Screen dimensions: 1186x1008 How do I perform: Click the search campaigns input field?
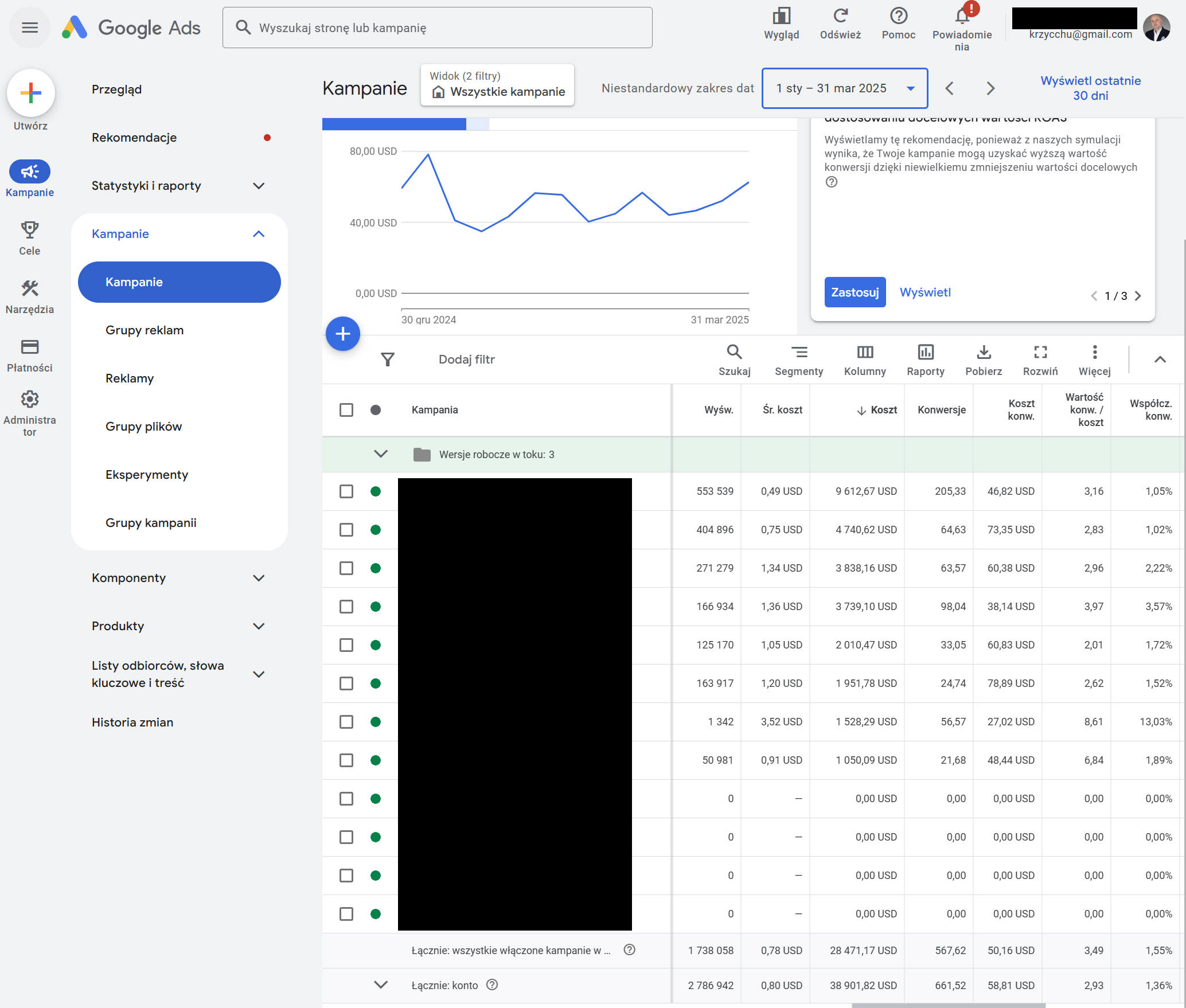pyautogui.click(x=438, y=28)
